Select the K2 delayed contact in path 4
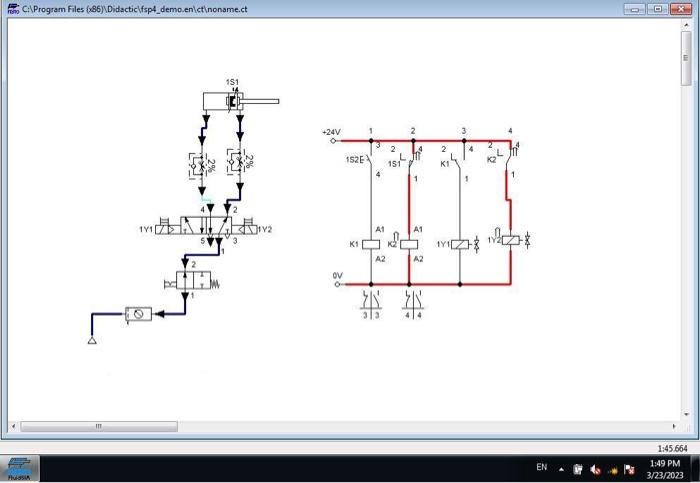Screen dimensions: 700x483 pos(508,156)
